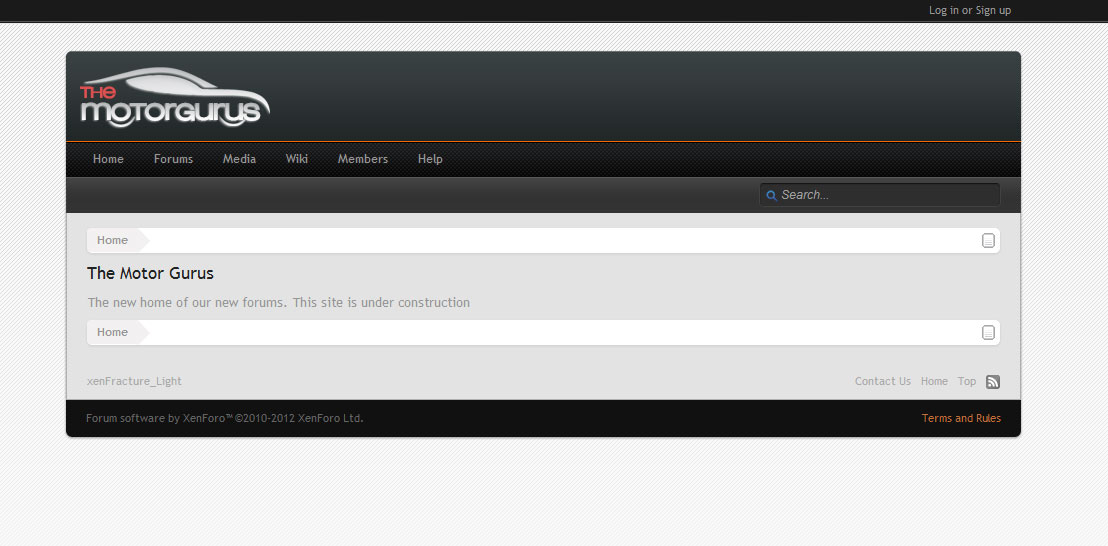
Task: Click Home in the upper breadcrumb
Action: click(x=112, y=240)
